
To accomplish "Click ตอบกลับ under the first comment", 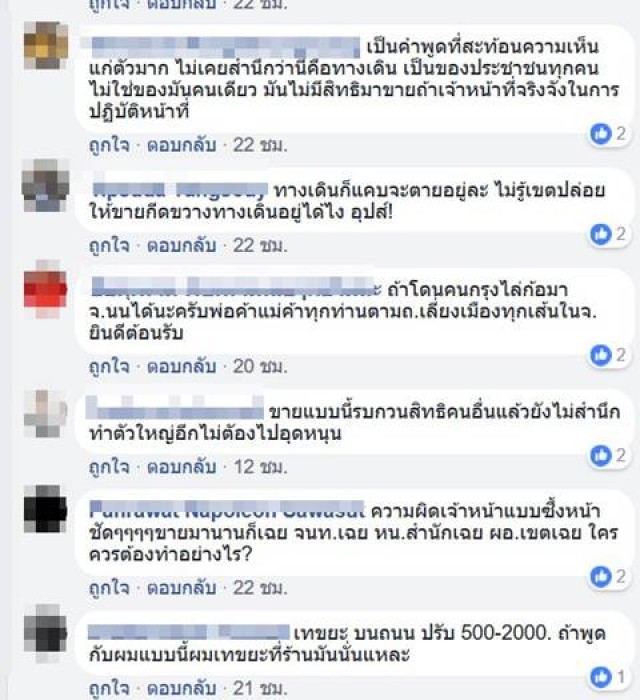I will click(x=182, y=146).
